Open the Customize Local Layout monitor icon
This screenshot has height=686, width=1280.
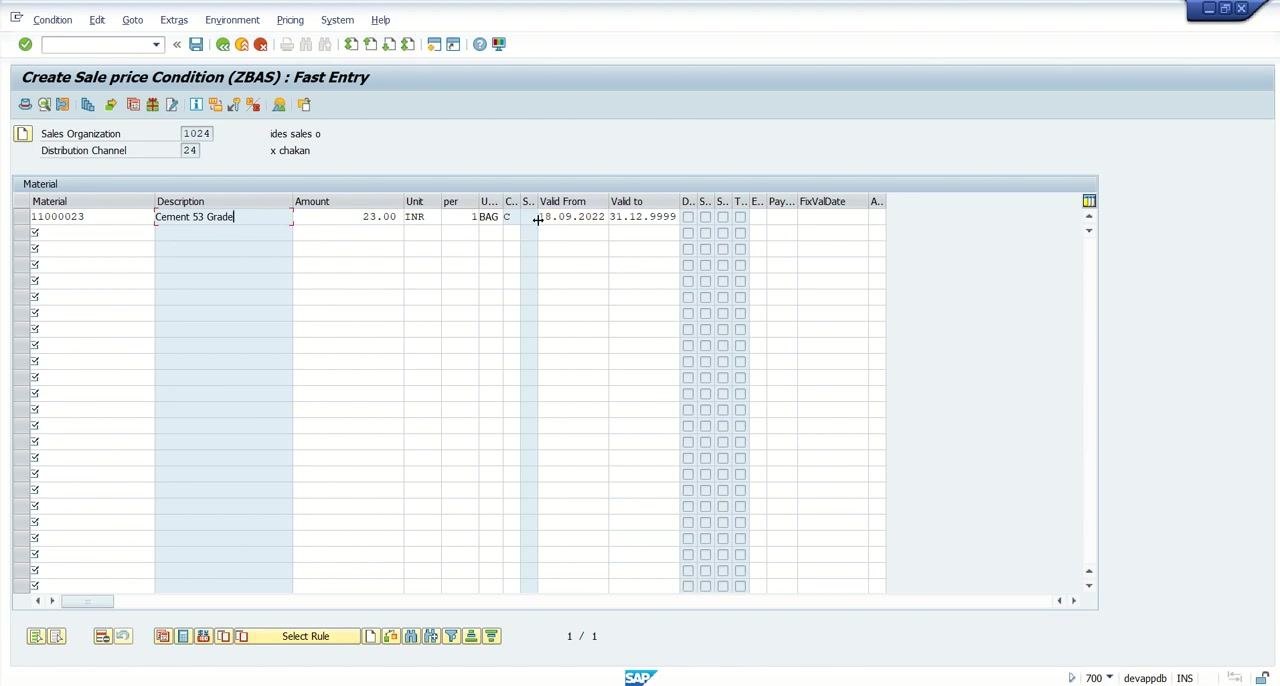pos(499,44)
